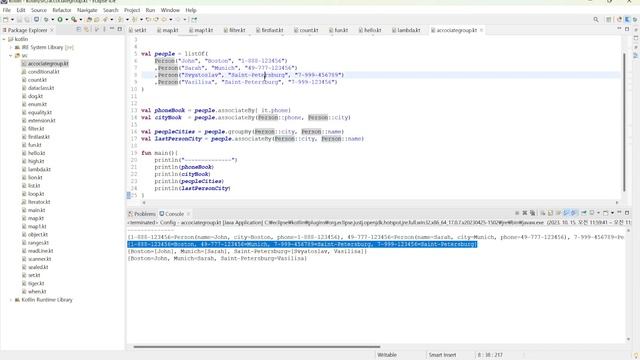Click Pin Console icon
The height and width of the screenshot is (360, 640).
pos(584,213)
